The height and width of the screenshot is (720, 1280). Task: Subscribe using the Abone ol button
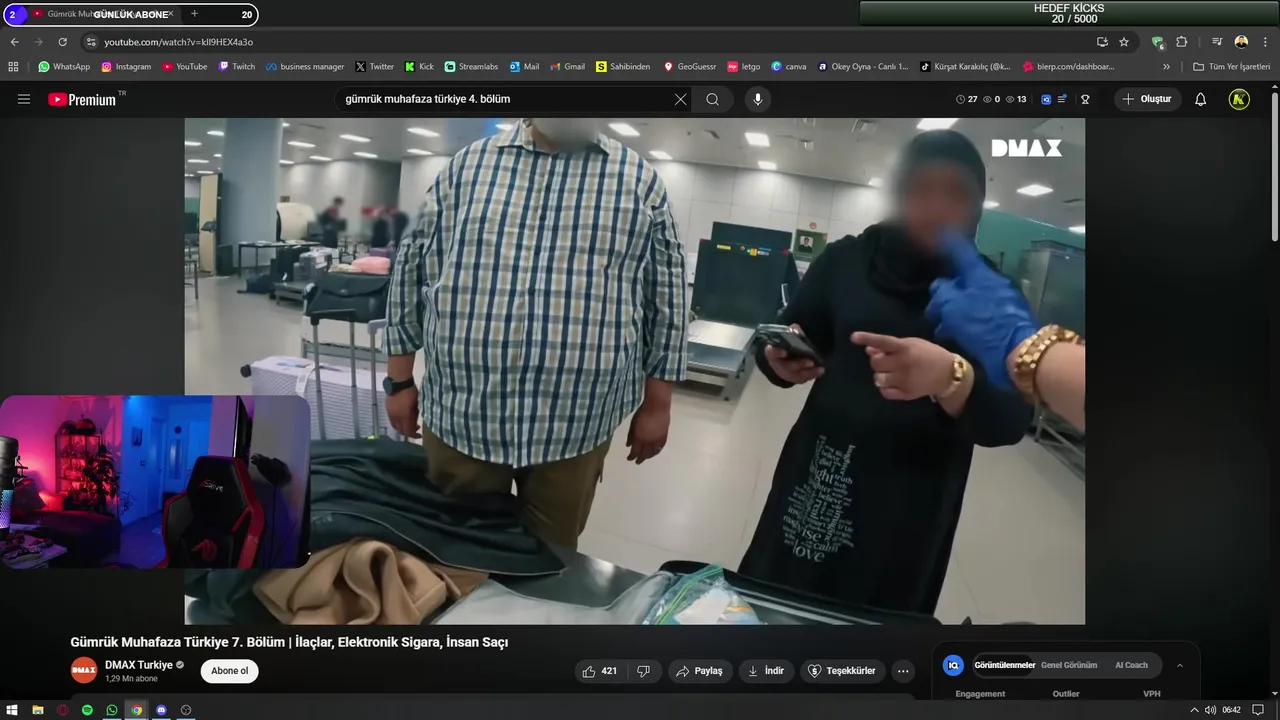229,671
